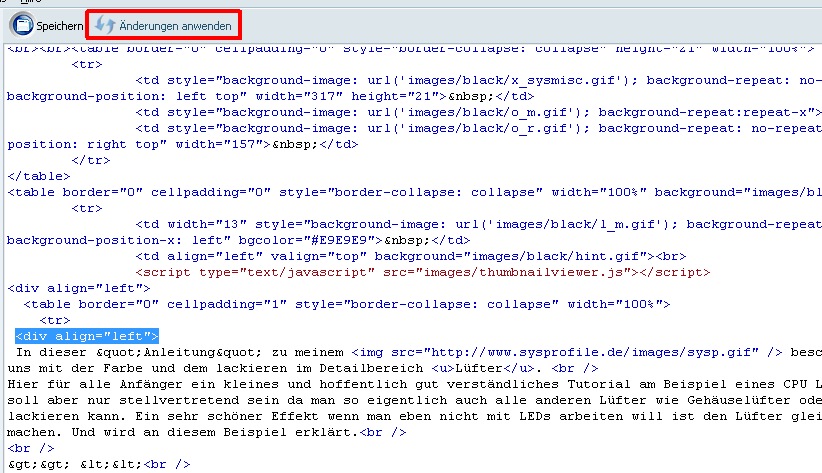The image size is (822, 473).
Task: Click the line 'machen. Und wird an diesem Beispiel'
Action: (207, 433)
